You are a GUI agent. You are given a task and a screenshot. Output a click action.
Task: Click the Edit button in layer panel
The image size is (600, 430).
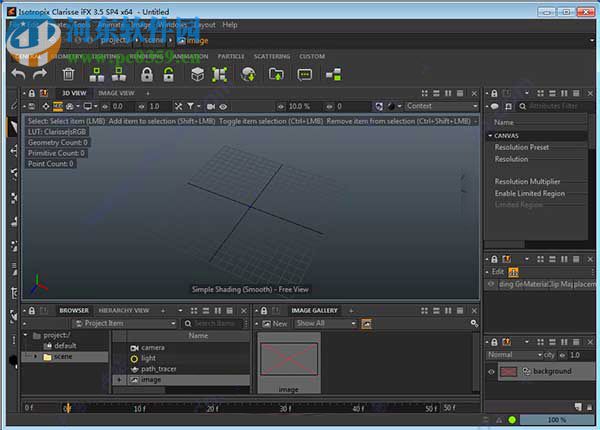[497, 271]
